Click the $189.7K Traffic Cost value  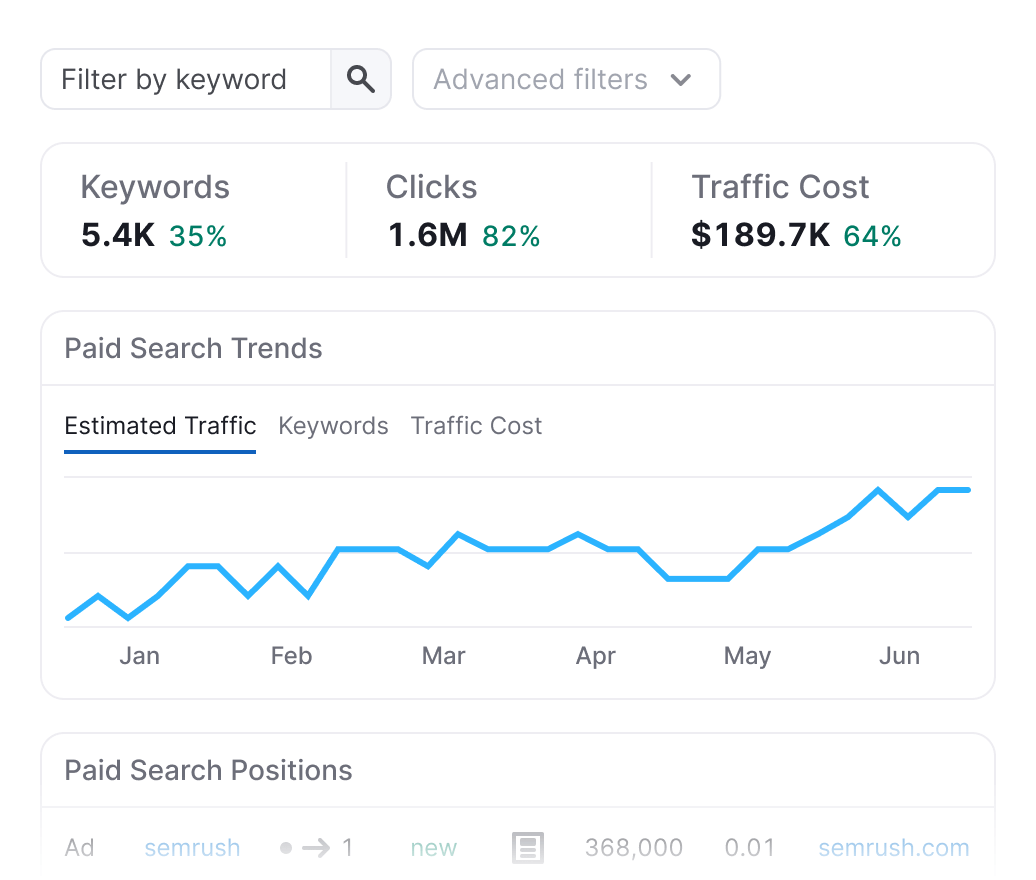coord(760,236)
